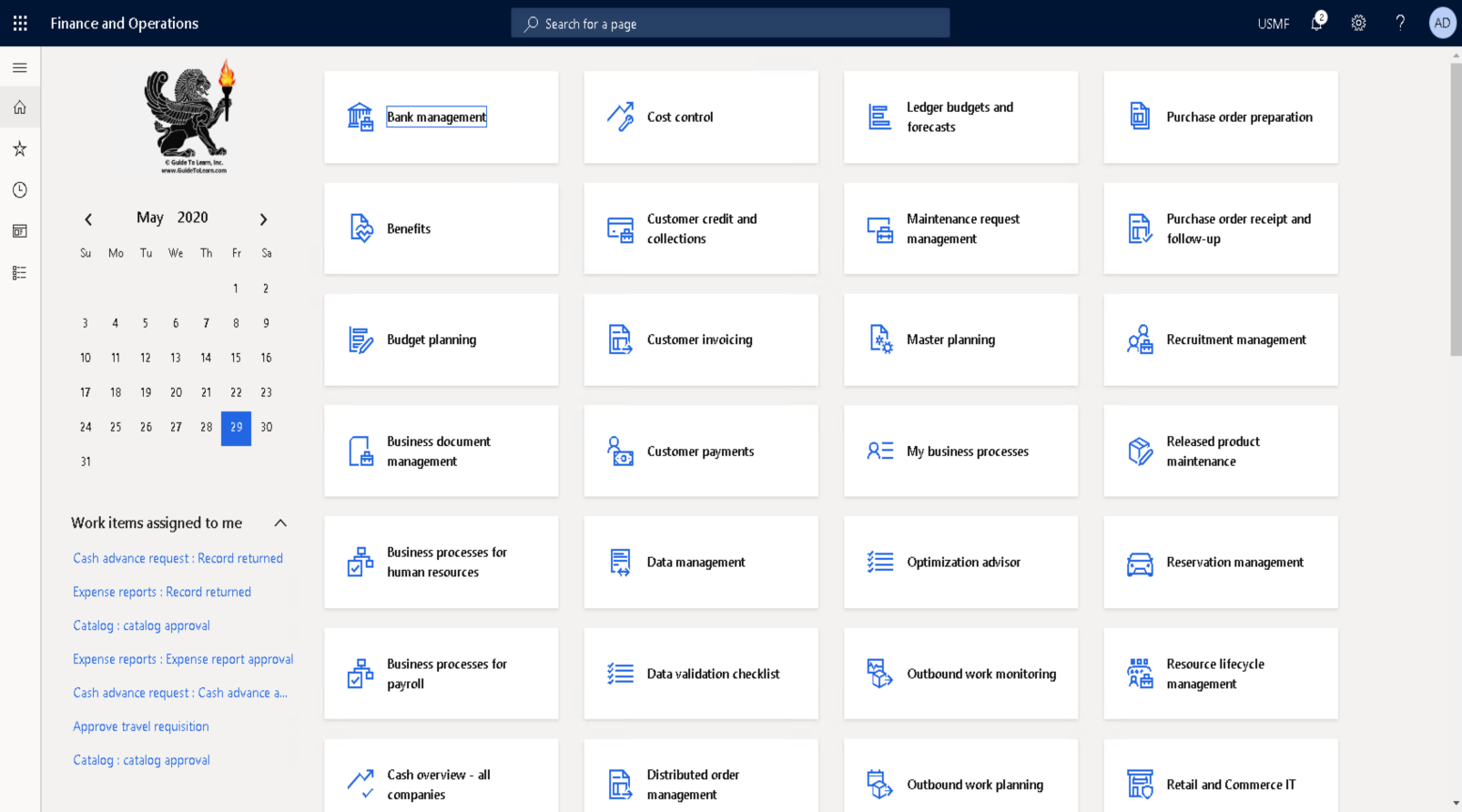1462x812 pixels.
Task: Open Favorites star in left sidebar
Action: (x=20, y=148)
